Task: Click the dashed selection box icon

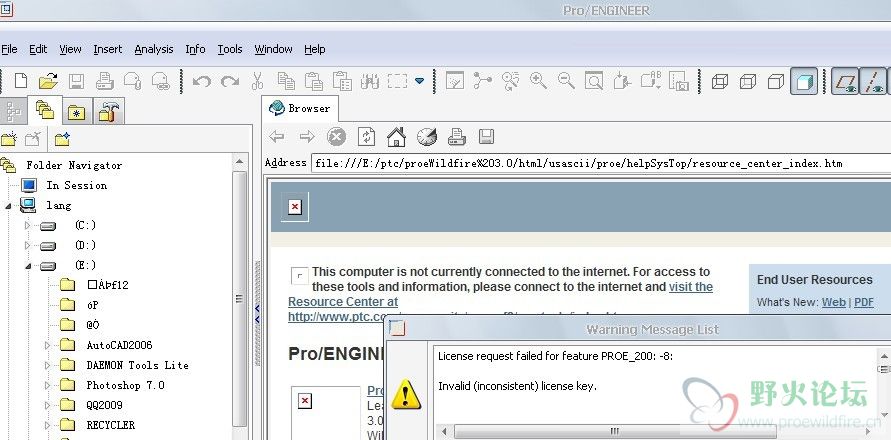Action: pos(397,81)
